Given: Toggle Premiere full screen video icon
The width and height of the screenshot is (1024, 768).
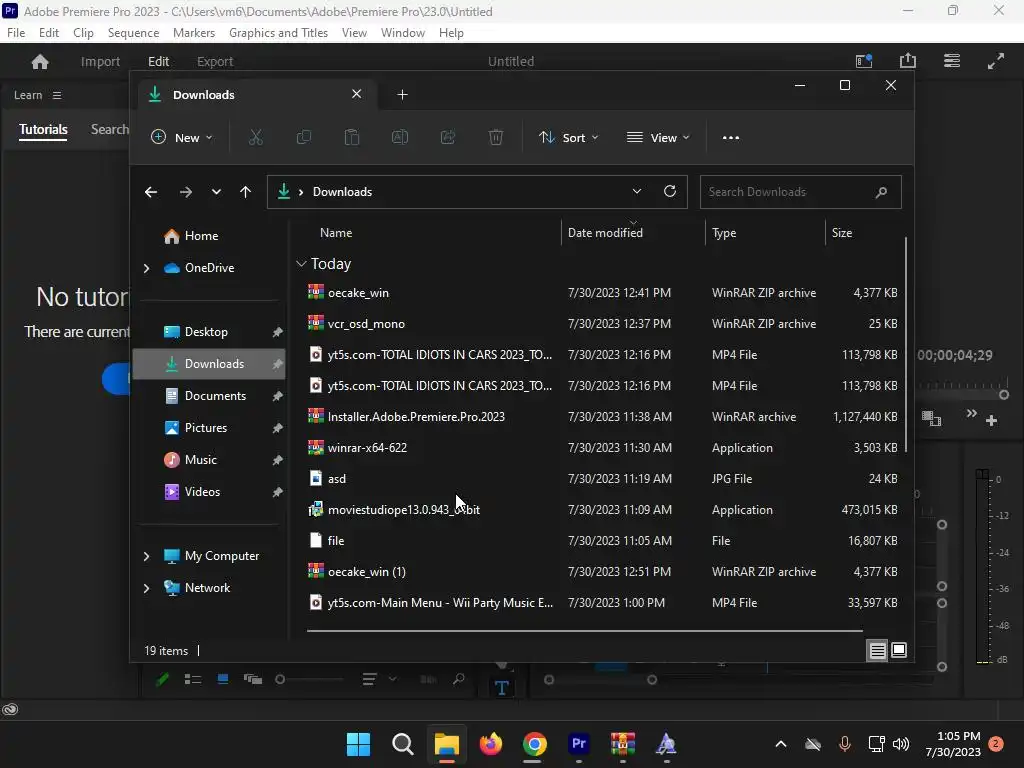Looking at the screenshot, I should point(995,61).
